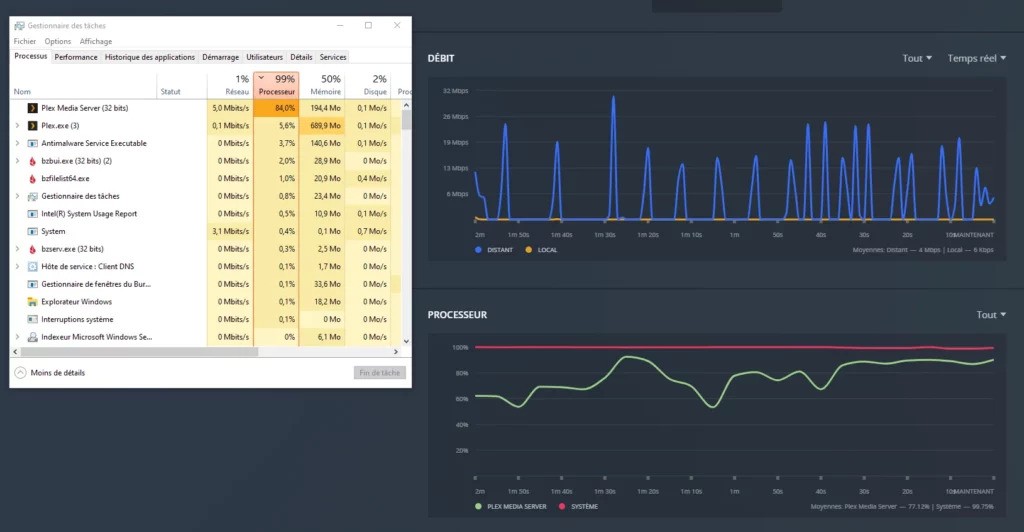Expand the bzserv.exe (32 bits) row
Image resolution: width=1024 pixels, height=532 pixels.
[x=18, y=249]
